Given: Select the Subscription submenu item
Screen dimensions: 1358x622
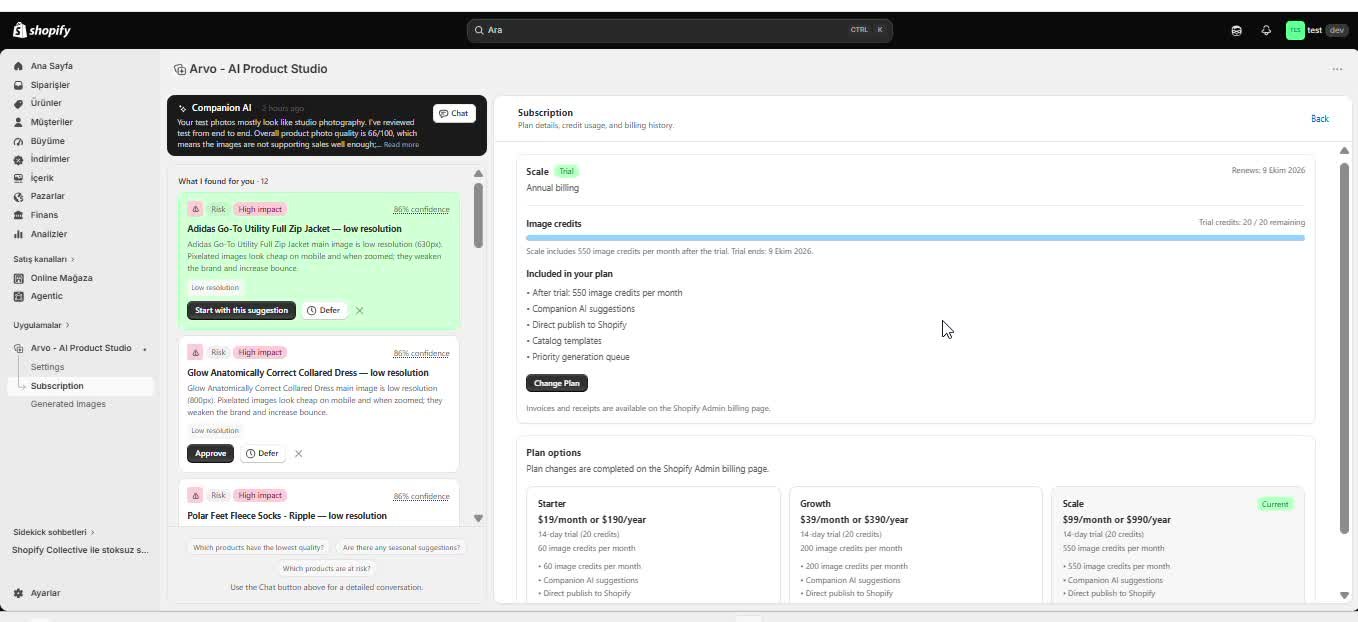Looking at the screenshot, I should (x=57, y=386).
